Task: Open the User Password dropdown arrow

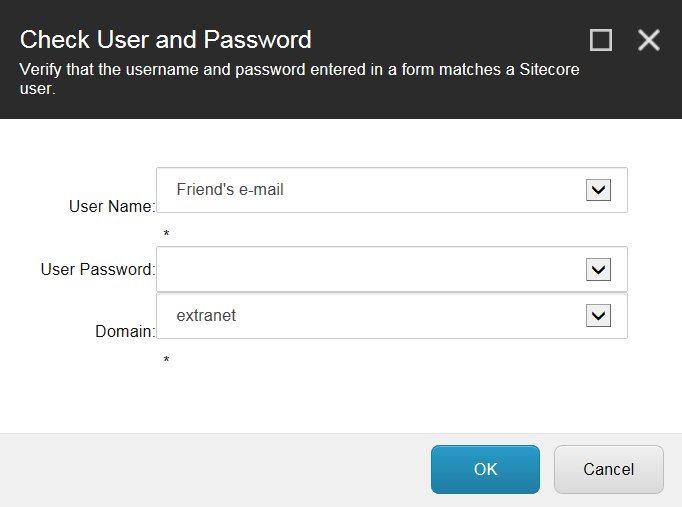Action: click(598, 270)
